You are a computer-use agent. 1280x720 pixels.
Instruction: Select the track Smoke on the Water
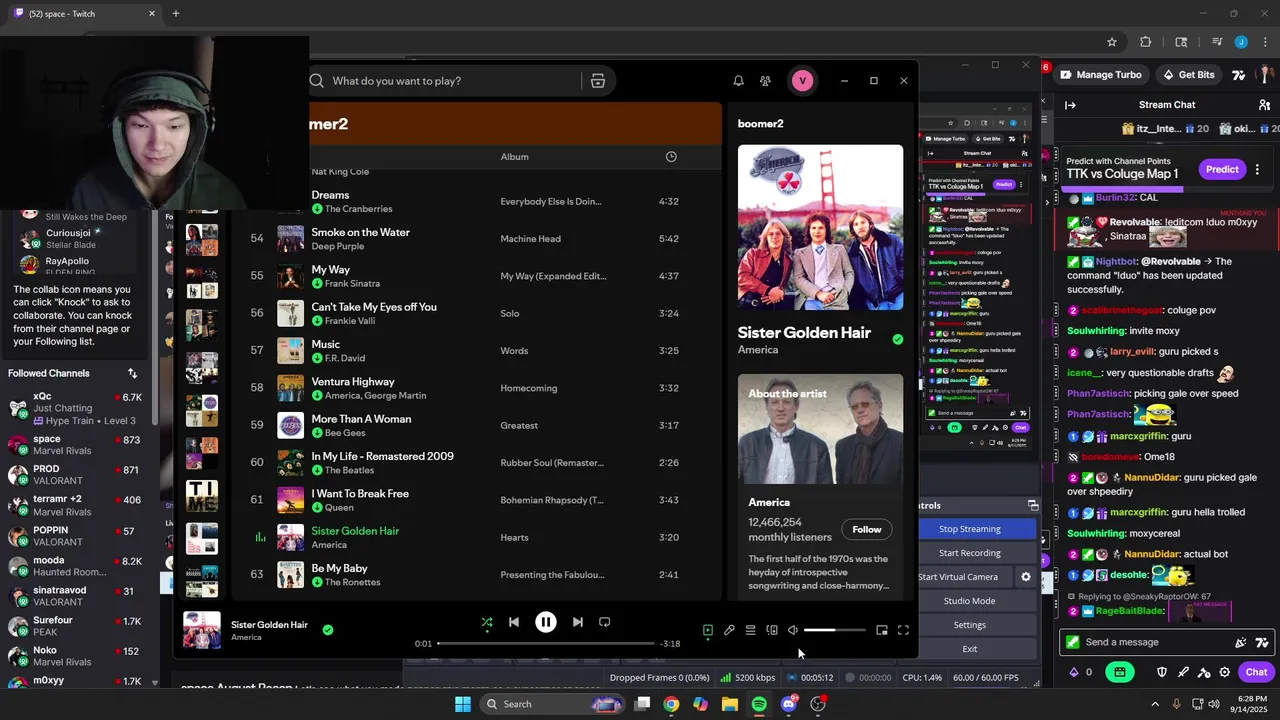360,232
